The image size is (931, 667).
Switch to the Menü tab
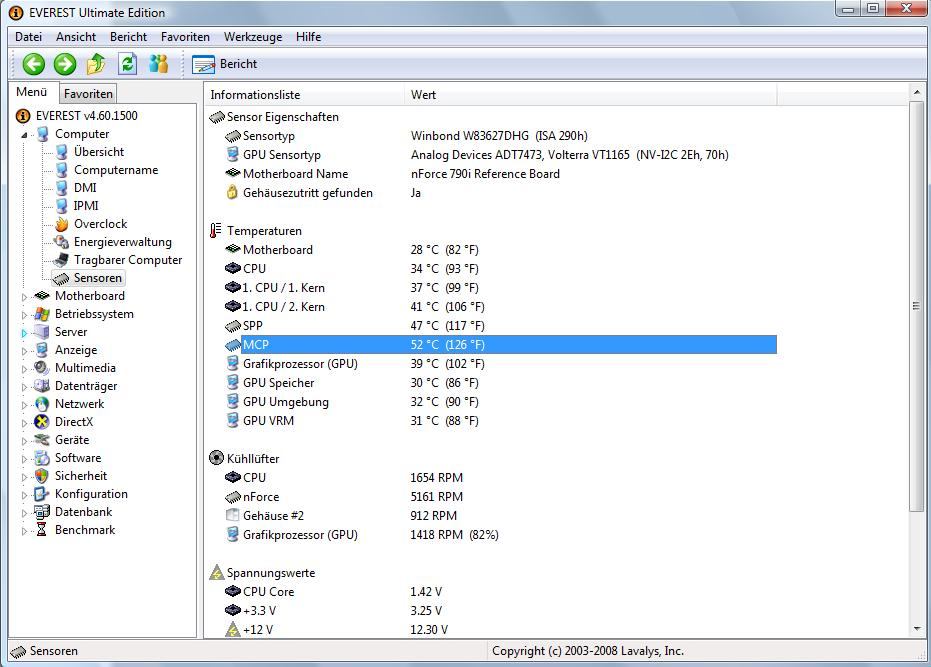[31, 92]
